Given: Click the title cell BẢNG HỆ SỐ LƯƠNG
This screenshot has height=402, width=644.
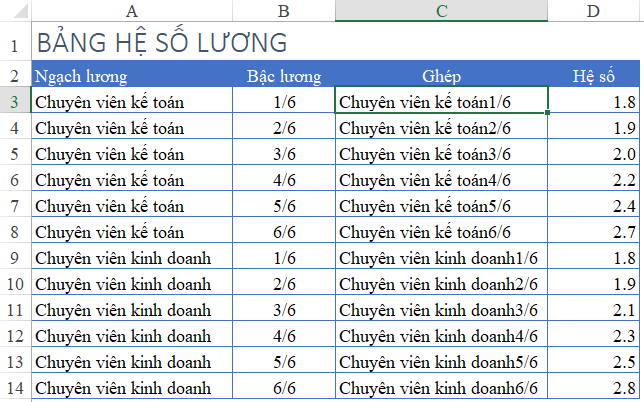Looking at the screenshot, I should coord(132,41).
